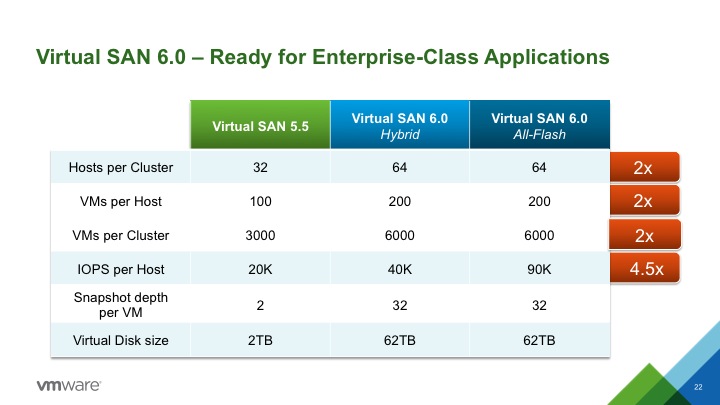Viewport: 720px width, 405px height.
Task: Select the 100 value for VMs per Host
Action: [260, 202]
